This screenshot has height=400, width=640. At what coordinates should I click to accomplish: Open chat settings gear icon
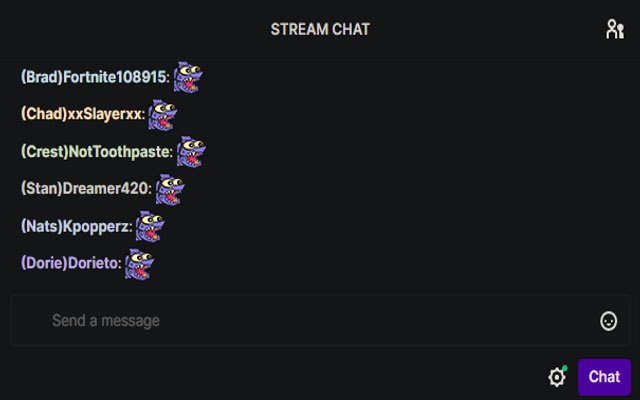pos(557,377)
